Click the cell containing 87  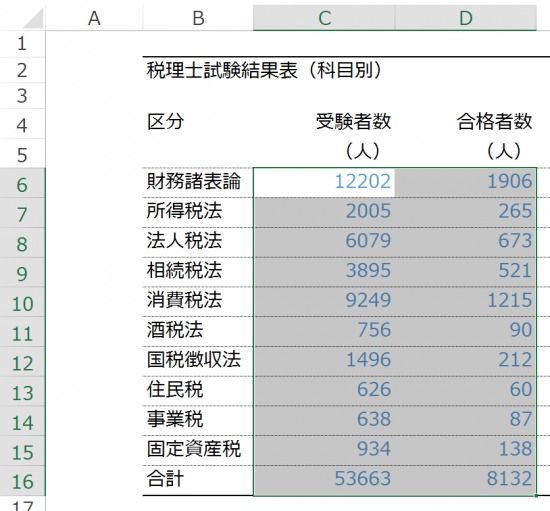[465, 421]
